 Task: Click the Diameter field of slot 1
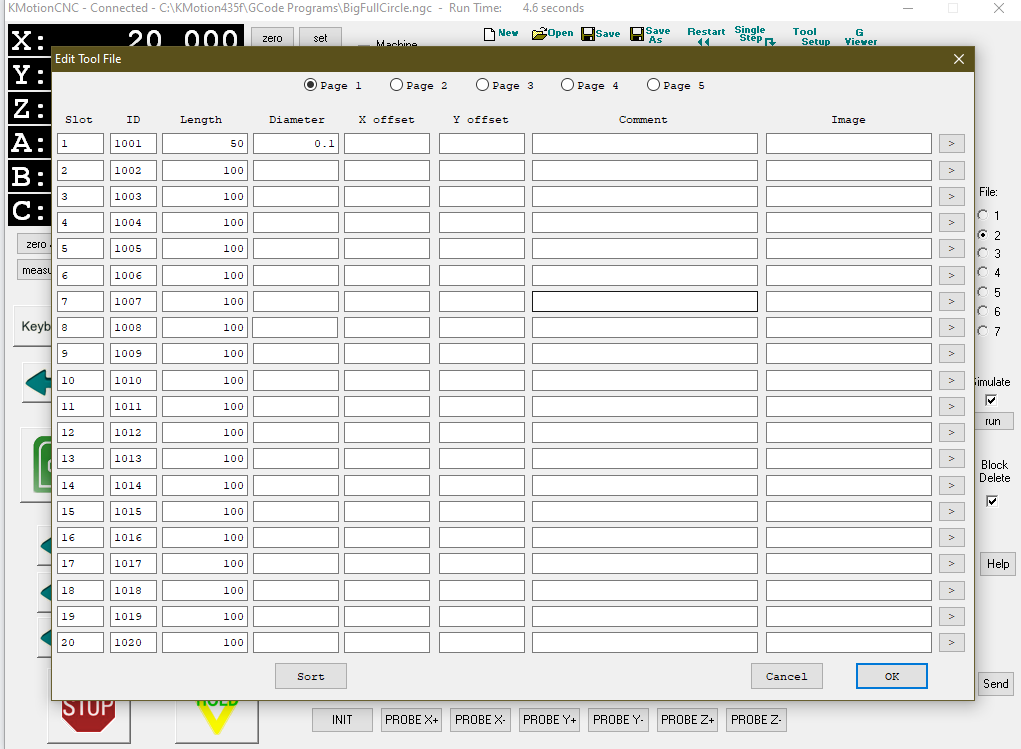tap(295, 144)
